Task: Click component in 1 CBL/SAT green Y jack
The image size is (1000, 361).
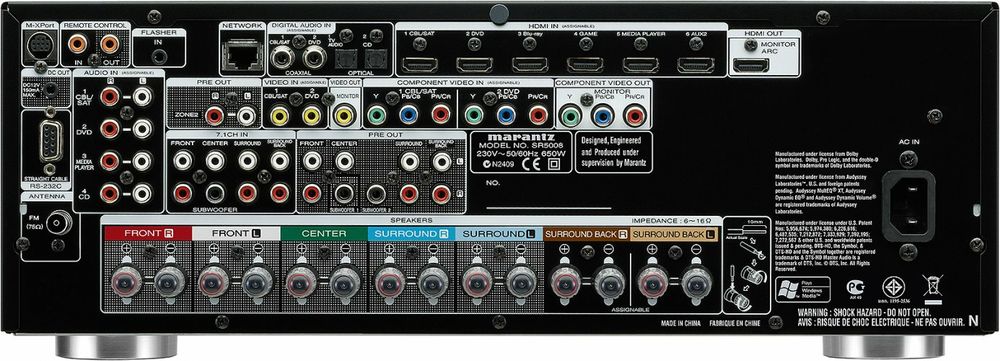Action: point(377,115)
